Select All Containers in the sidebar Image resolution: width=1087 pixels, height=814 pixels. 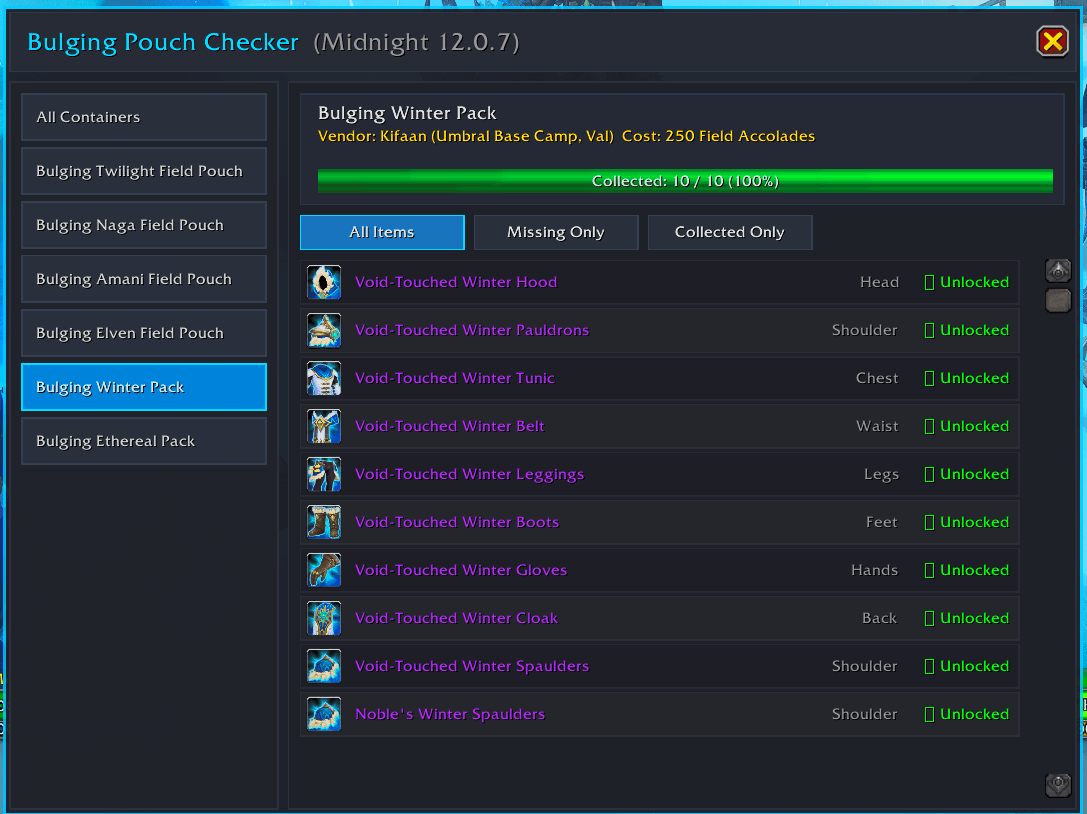144,117
